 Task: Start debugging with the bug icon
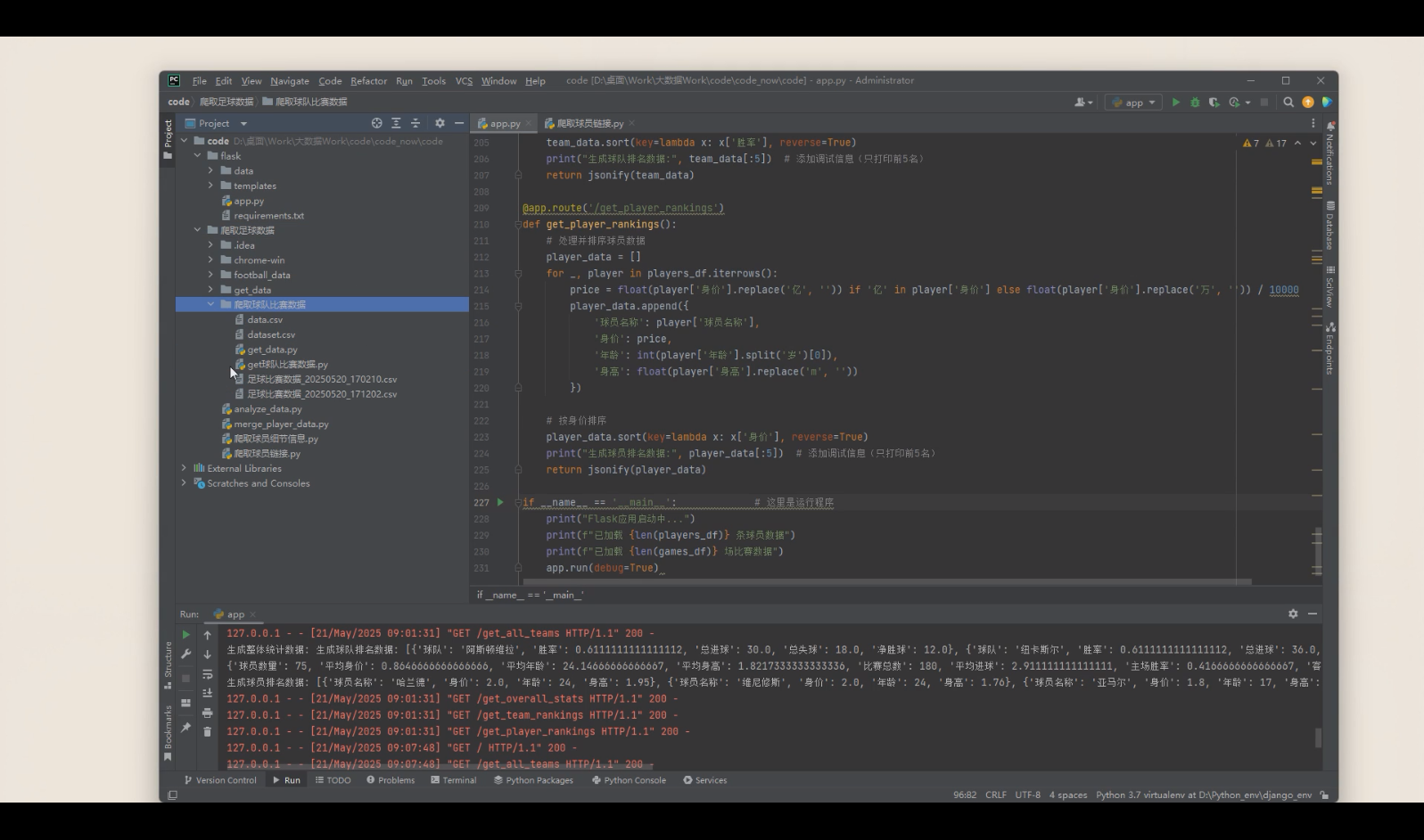1195,103
